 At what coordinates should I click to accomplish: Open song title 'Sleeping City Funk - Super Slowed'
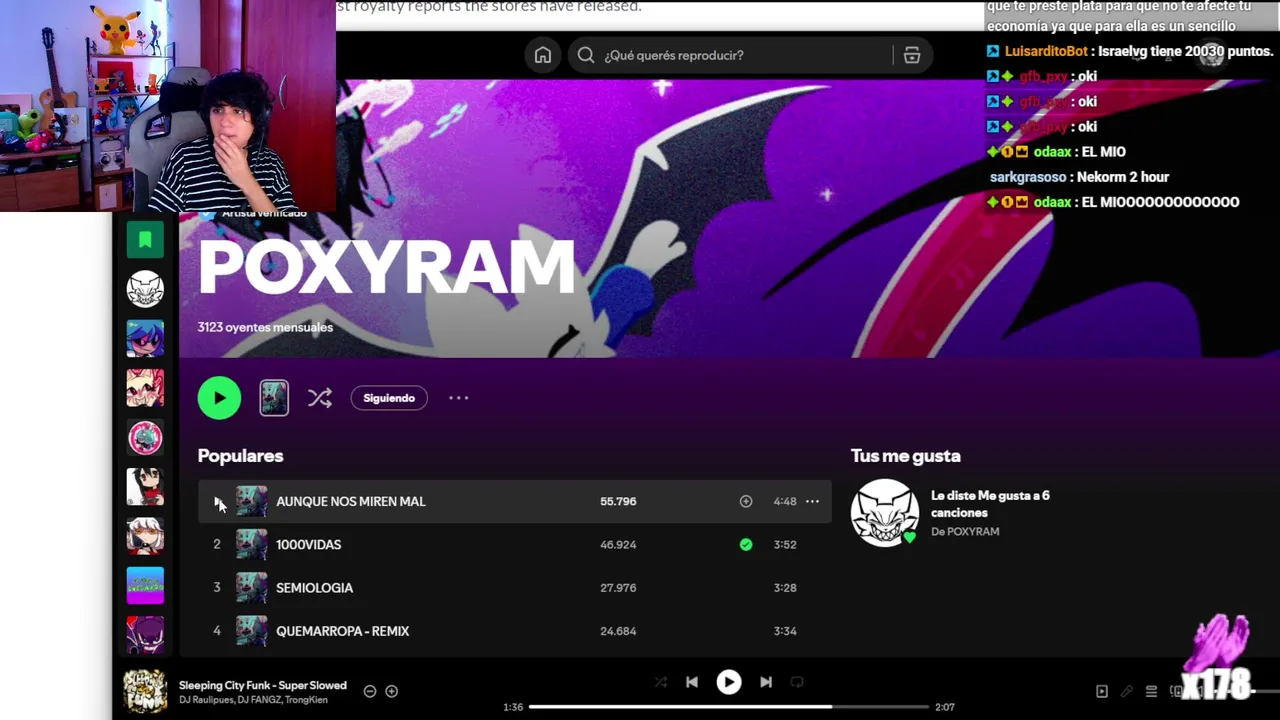(263, 685)
